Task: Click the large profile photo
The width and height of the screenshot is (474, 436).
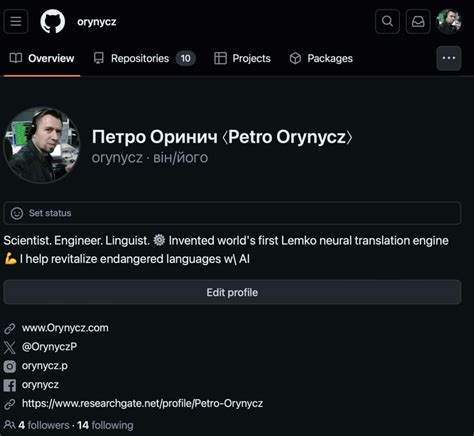Action: point(42,145)
